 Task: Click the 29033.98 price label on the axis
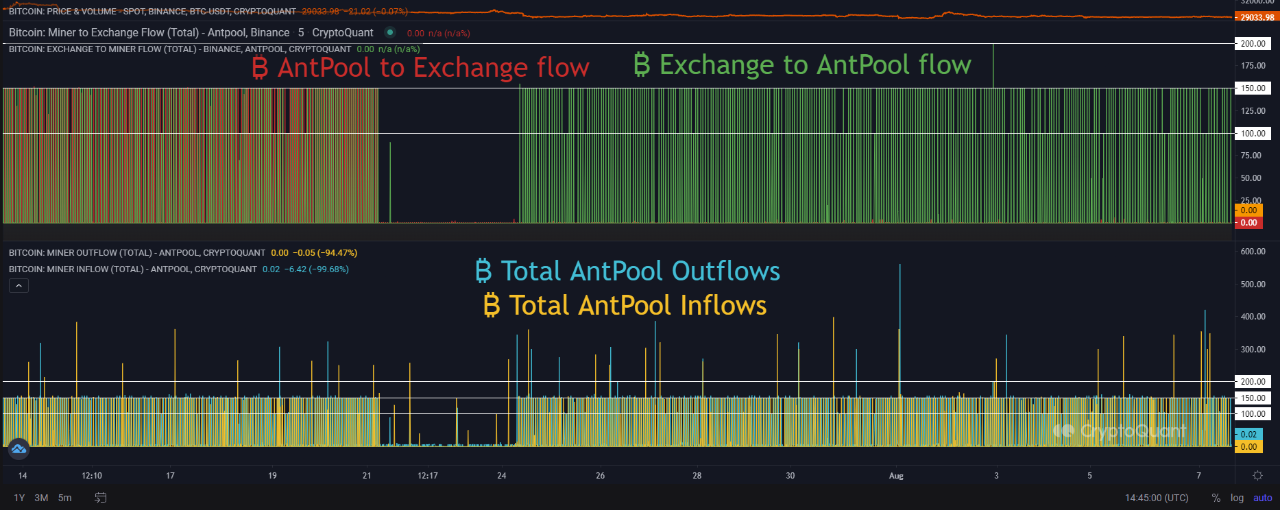click(x=1255, y=17)
